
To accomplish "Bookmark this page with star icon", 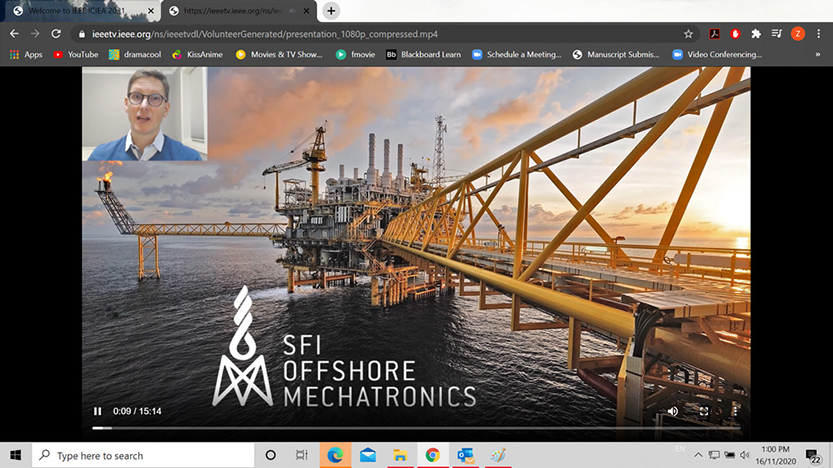I will (688, 34).
